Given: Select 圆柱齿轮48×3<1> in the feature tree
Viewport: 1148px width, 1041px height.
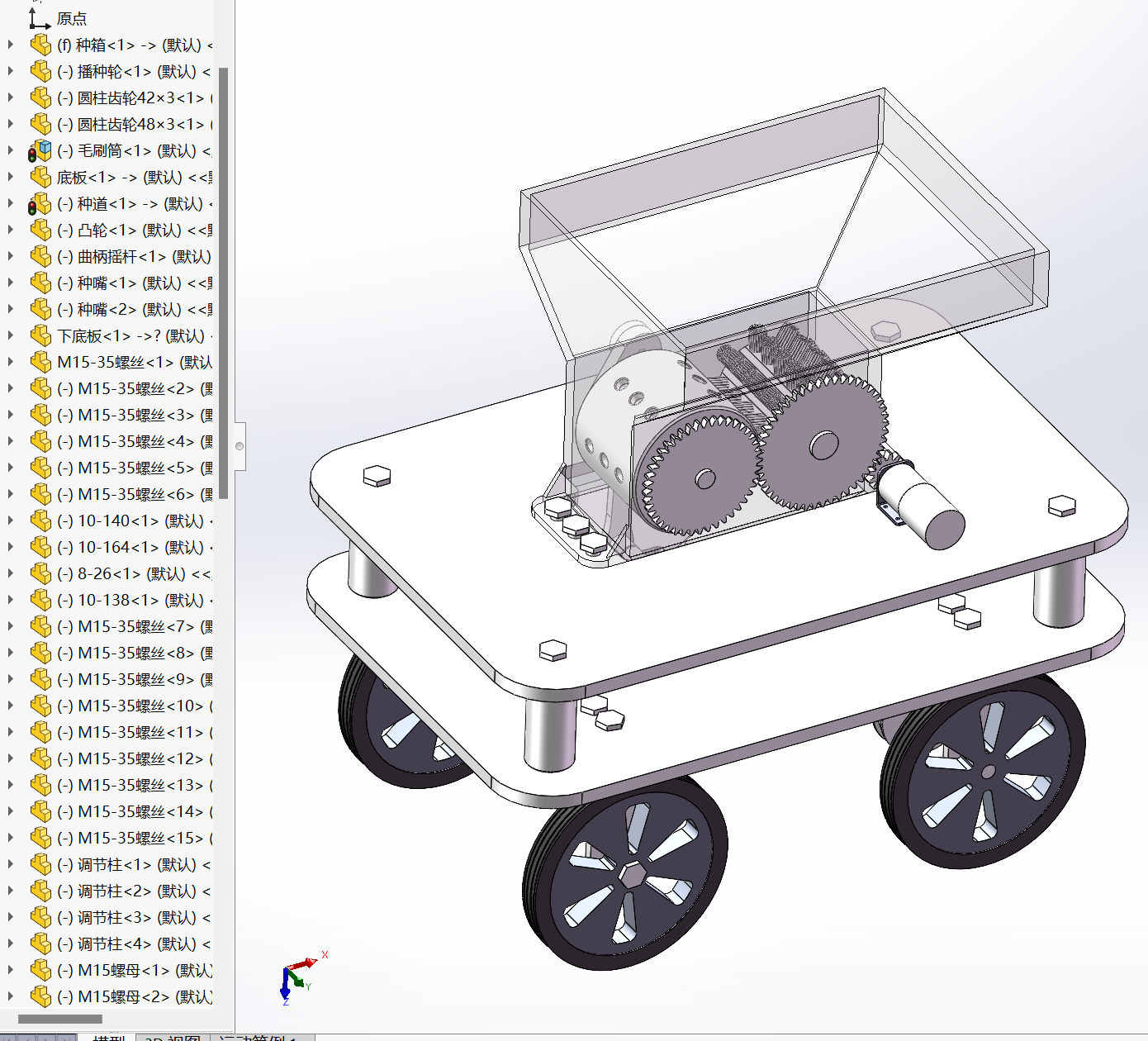Looking at the screenshot, I should (140, 125).
